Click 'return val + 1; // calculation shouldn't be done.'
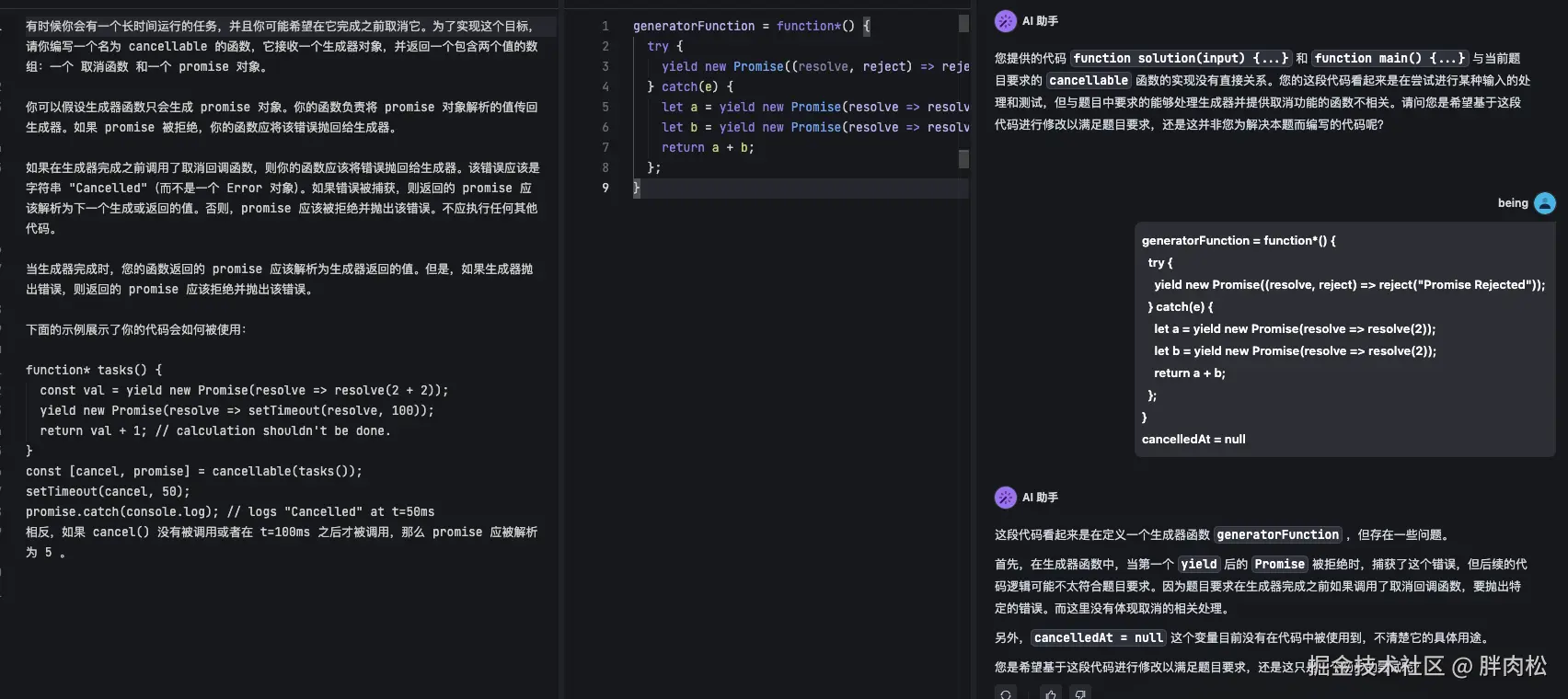The image size is (1568, 699). [x=215, y=430]
